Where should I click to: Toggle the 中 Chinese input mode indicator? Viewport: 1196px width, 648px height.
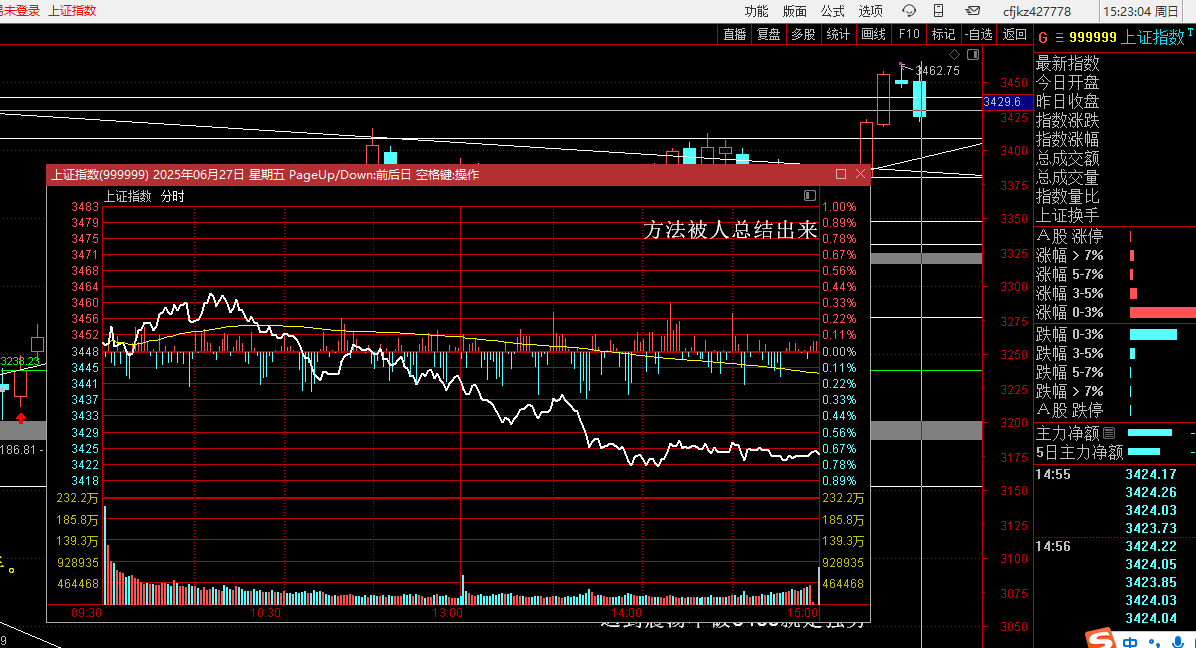pyautogui.click(x=1130, y=642)
